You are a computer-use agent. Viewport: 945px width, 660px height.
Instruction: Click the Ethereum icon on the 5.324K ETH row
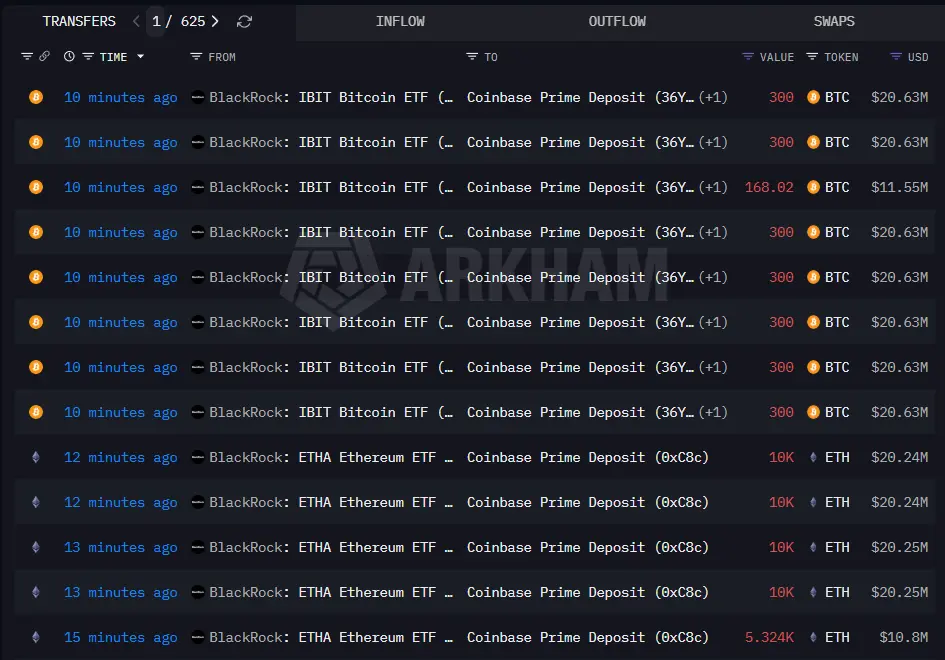[x=36, y=637]
